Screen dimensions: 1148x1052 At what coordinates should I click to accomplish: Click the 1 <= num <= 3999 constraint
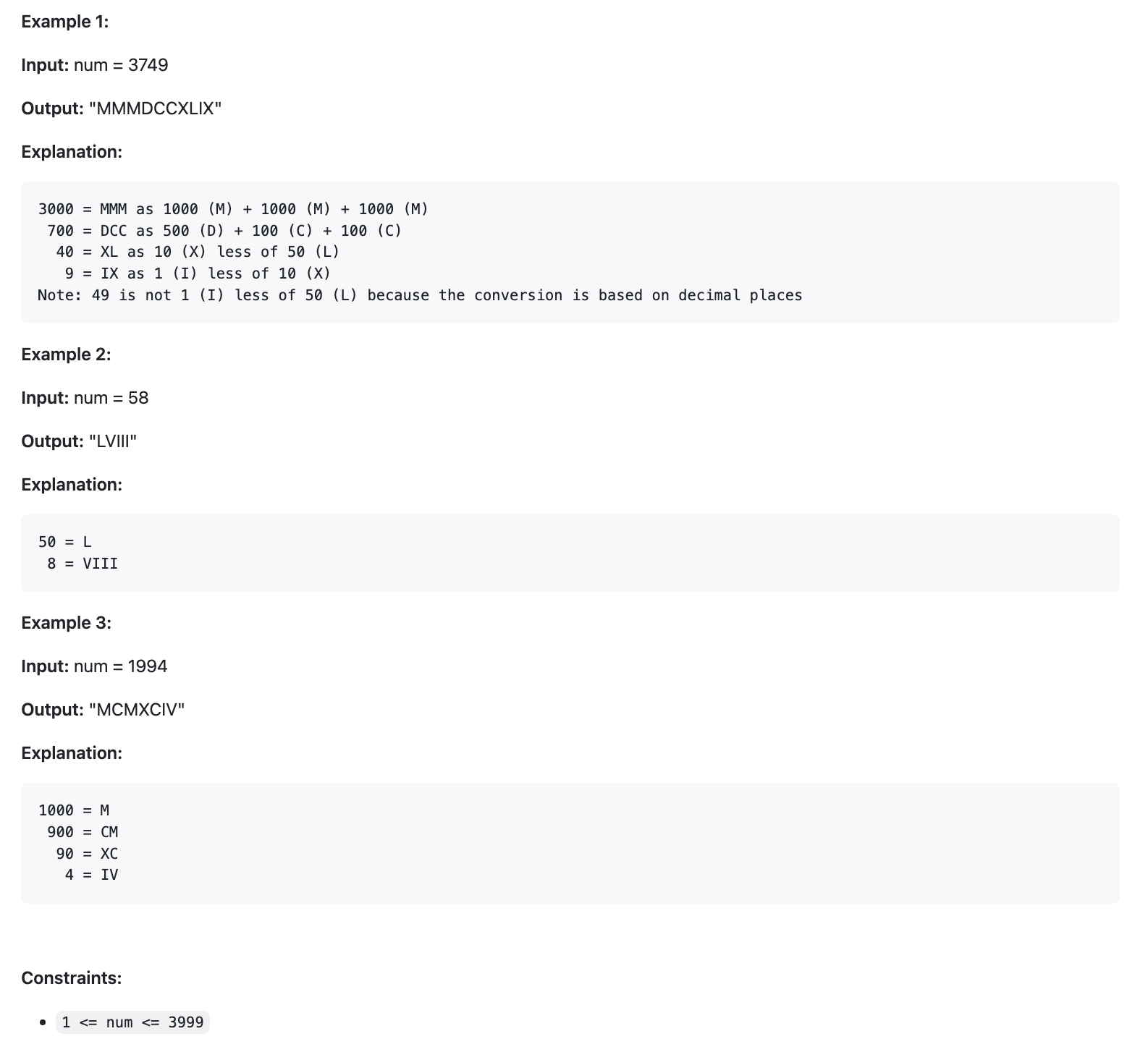[132, 1022]
